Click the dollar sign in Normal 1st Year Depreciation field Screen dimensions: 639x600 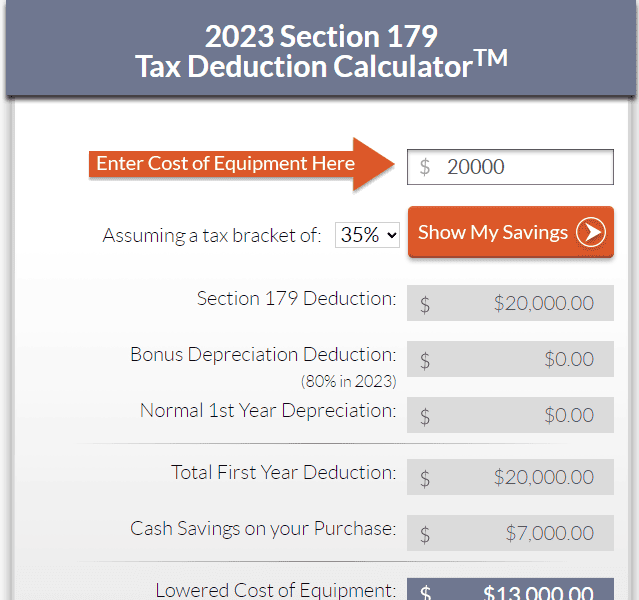click(425, 416)
